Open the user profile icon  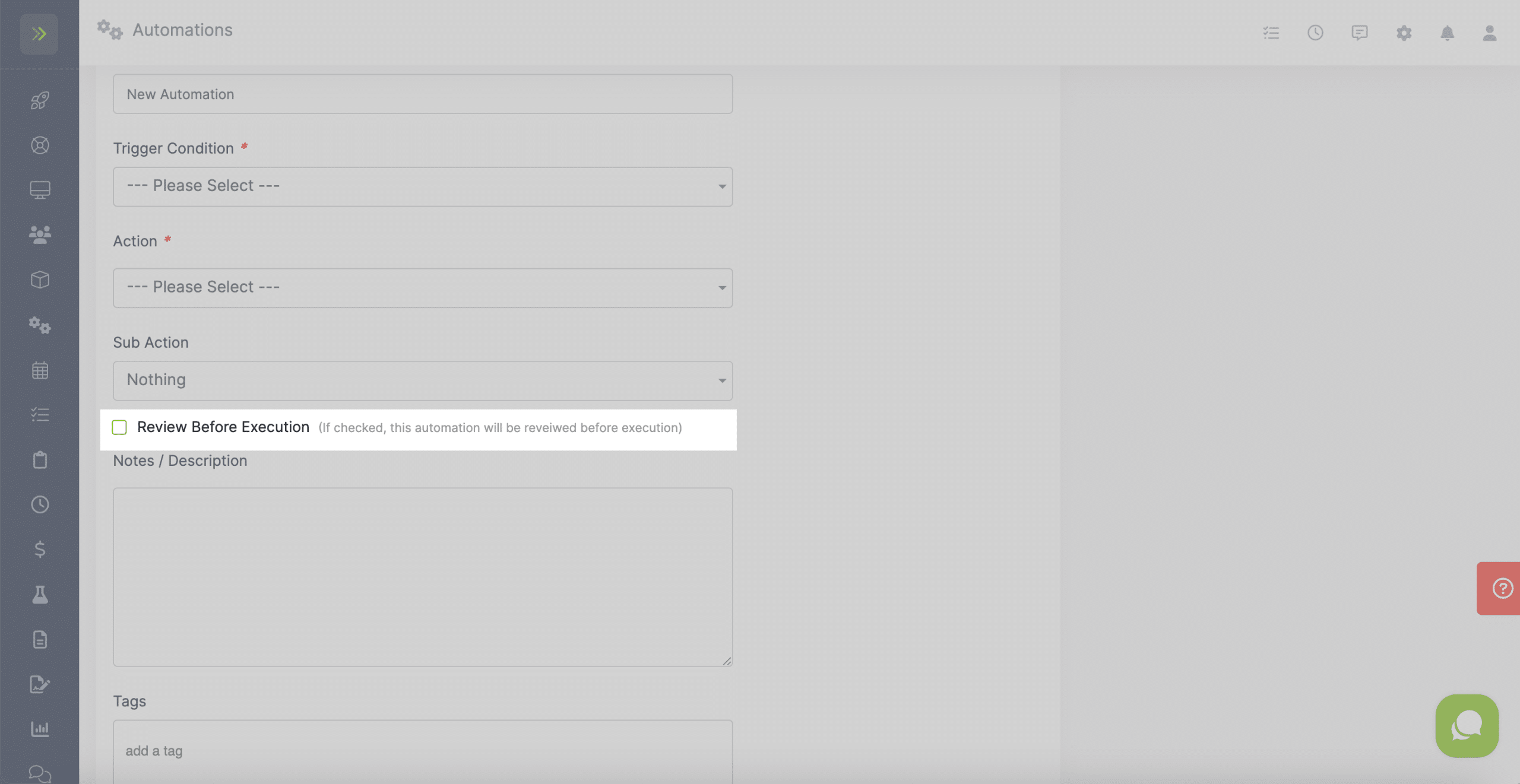1490,33
